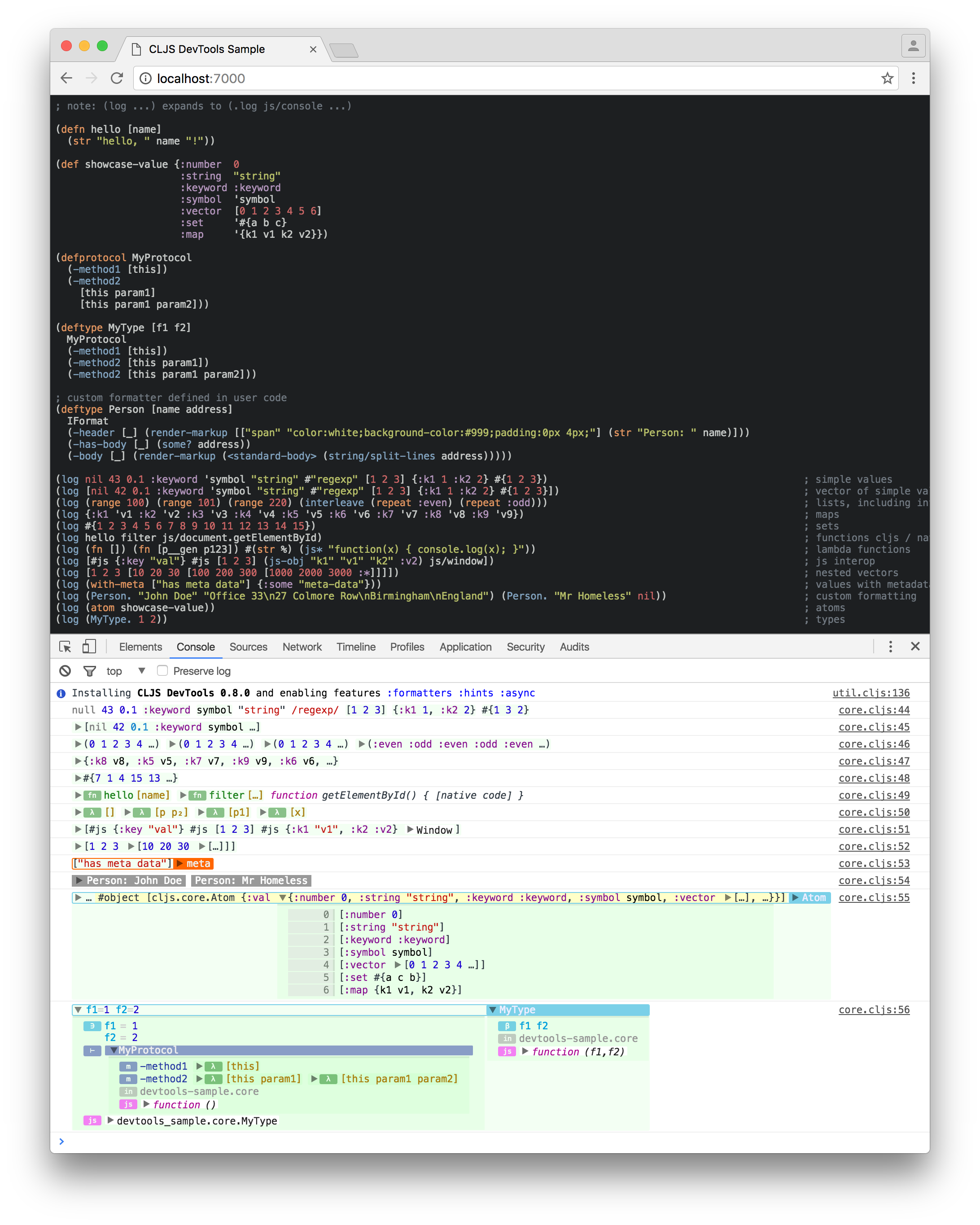This screenshot has height=1225, width=980.
Task: Open the DevTools three-dot options menu
Action: [890, 647]
